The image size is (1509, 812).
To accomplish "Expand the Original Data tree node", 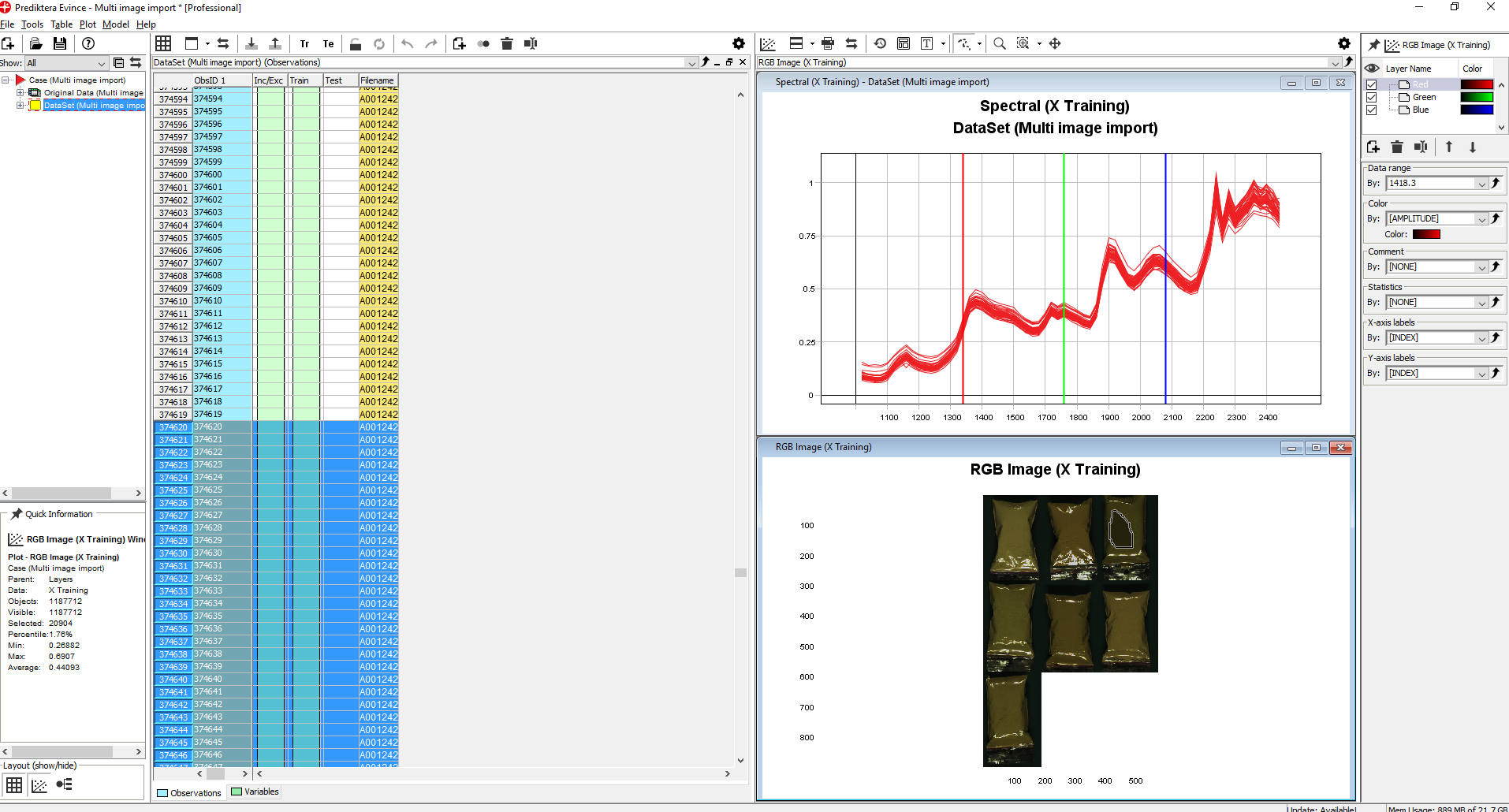I will click(20, 93).
